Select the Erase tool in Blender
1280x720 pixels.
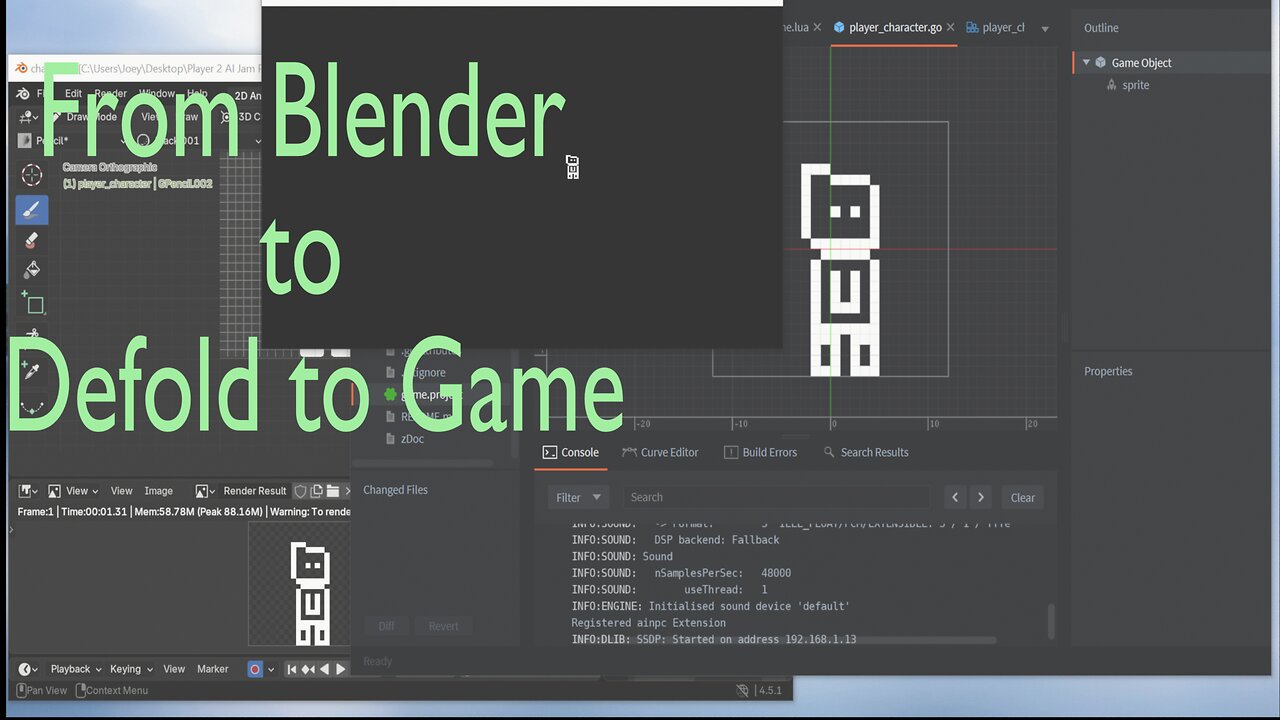point(31,240)
